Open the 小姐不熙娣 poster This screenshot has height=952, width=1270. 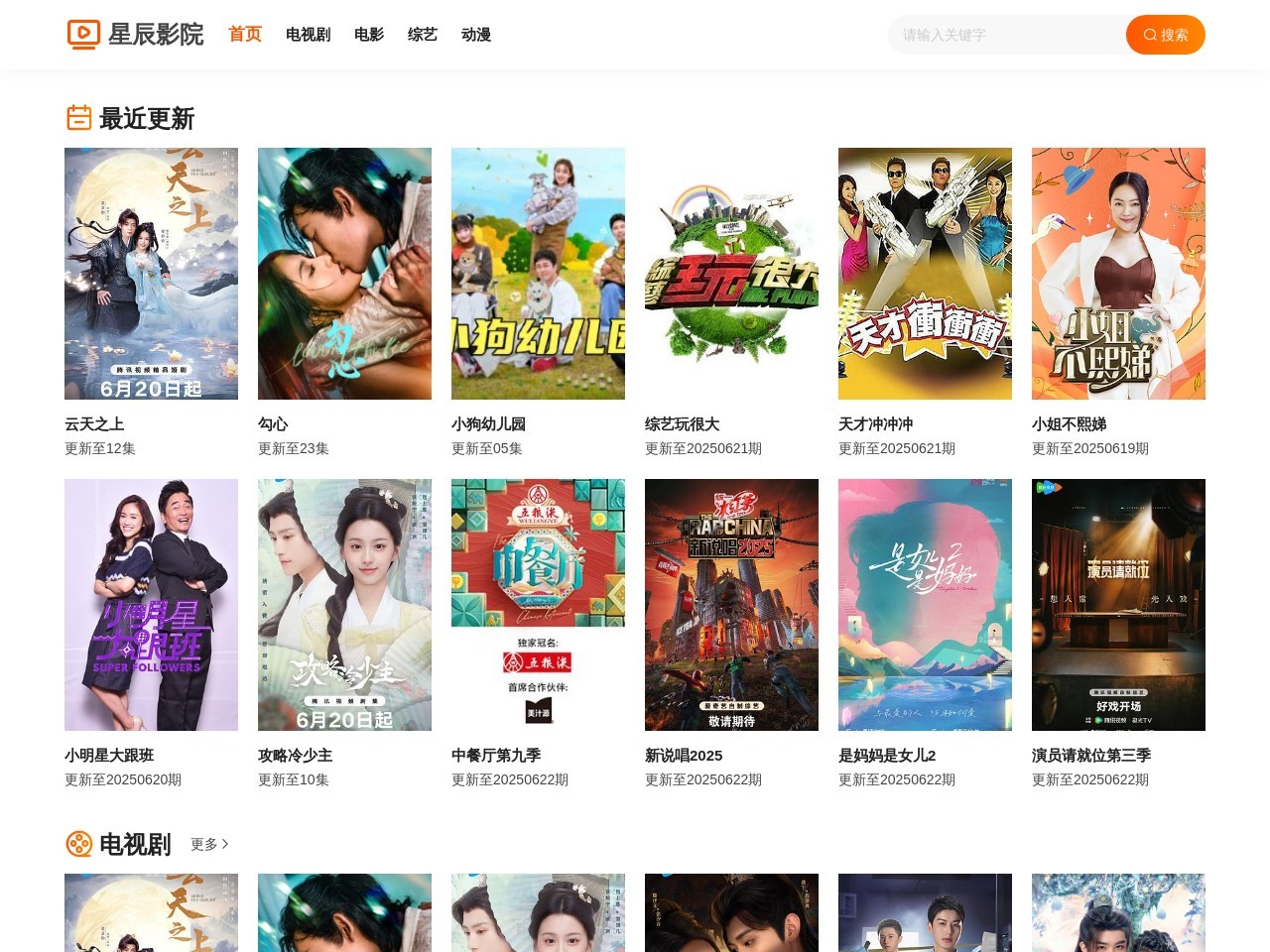[x=1118, y=274]
